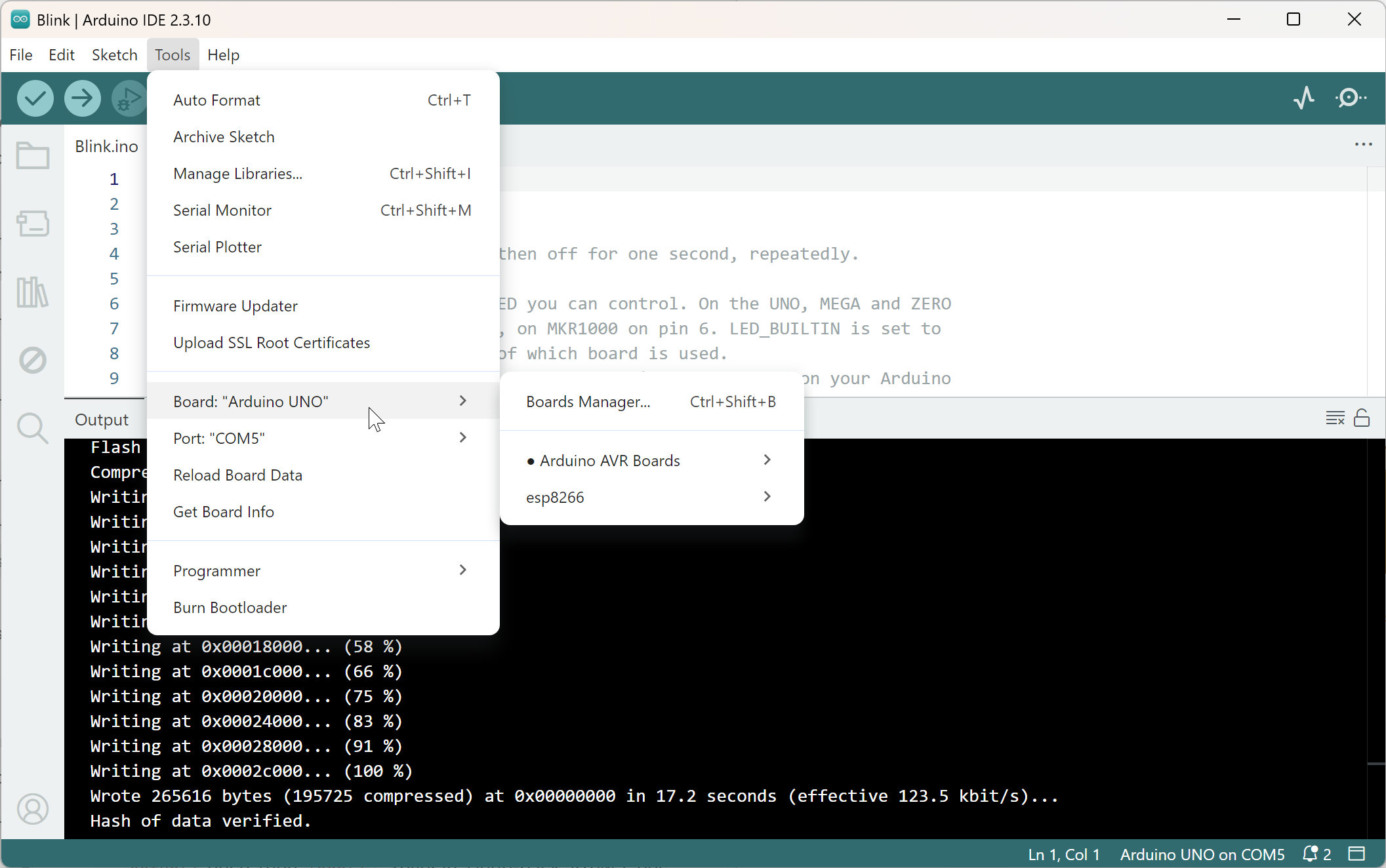Switch to the Blink.ino tab

pyautogui.click(x=106, y=146)
